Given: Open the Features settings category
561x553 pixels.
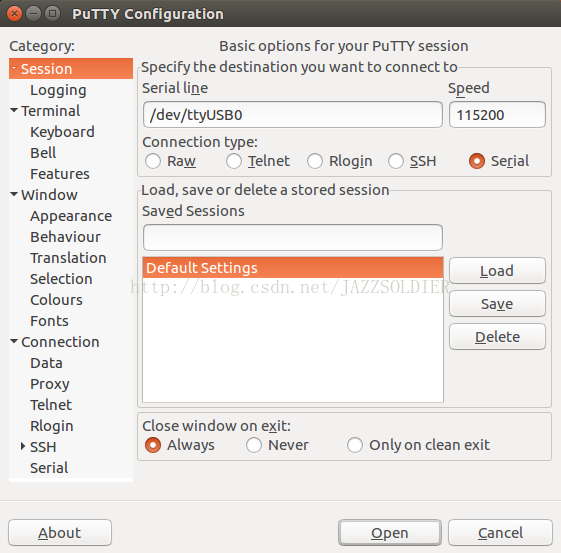Looking at the screenshot, I should coord(60,174).
